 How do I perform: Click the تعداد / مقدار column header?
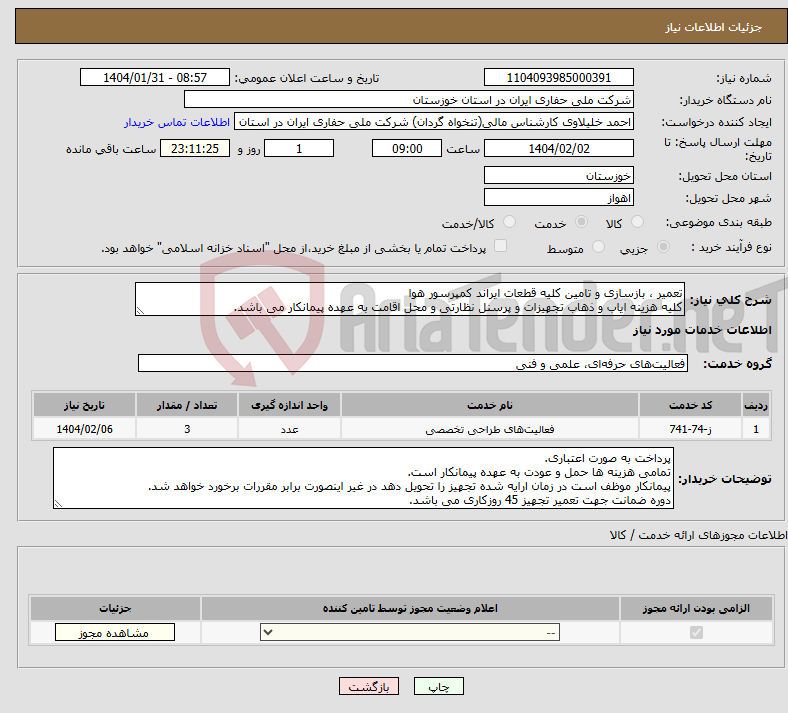(x=187, y=405)
